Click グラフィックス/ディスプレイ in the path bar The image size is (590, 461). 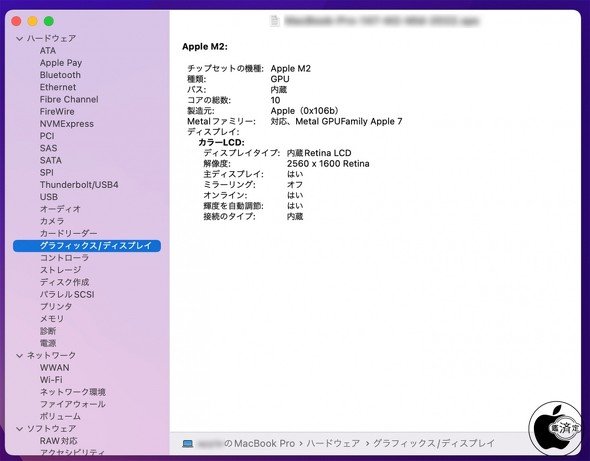click(x=434, y=444)
